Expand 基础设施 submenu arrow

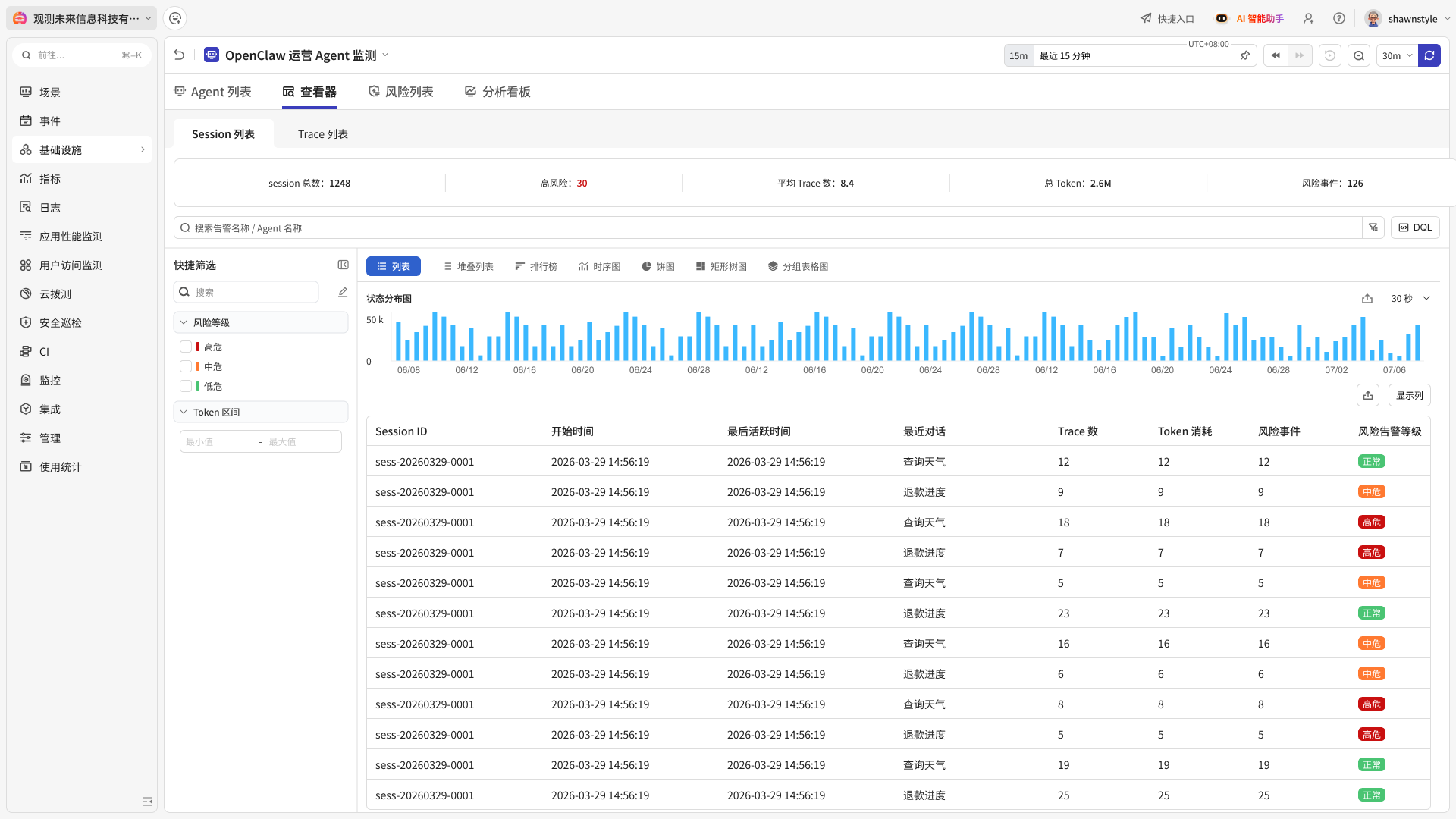(x=143, y=149)
